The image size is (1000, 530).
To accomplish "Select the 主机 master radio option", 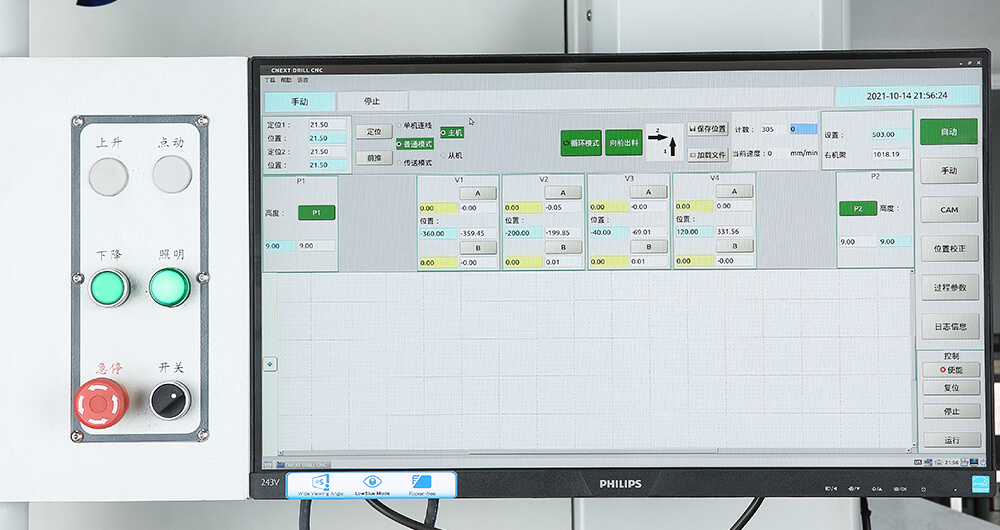I will click(452, 132).
